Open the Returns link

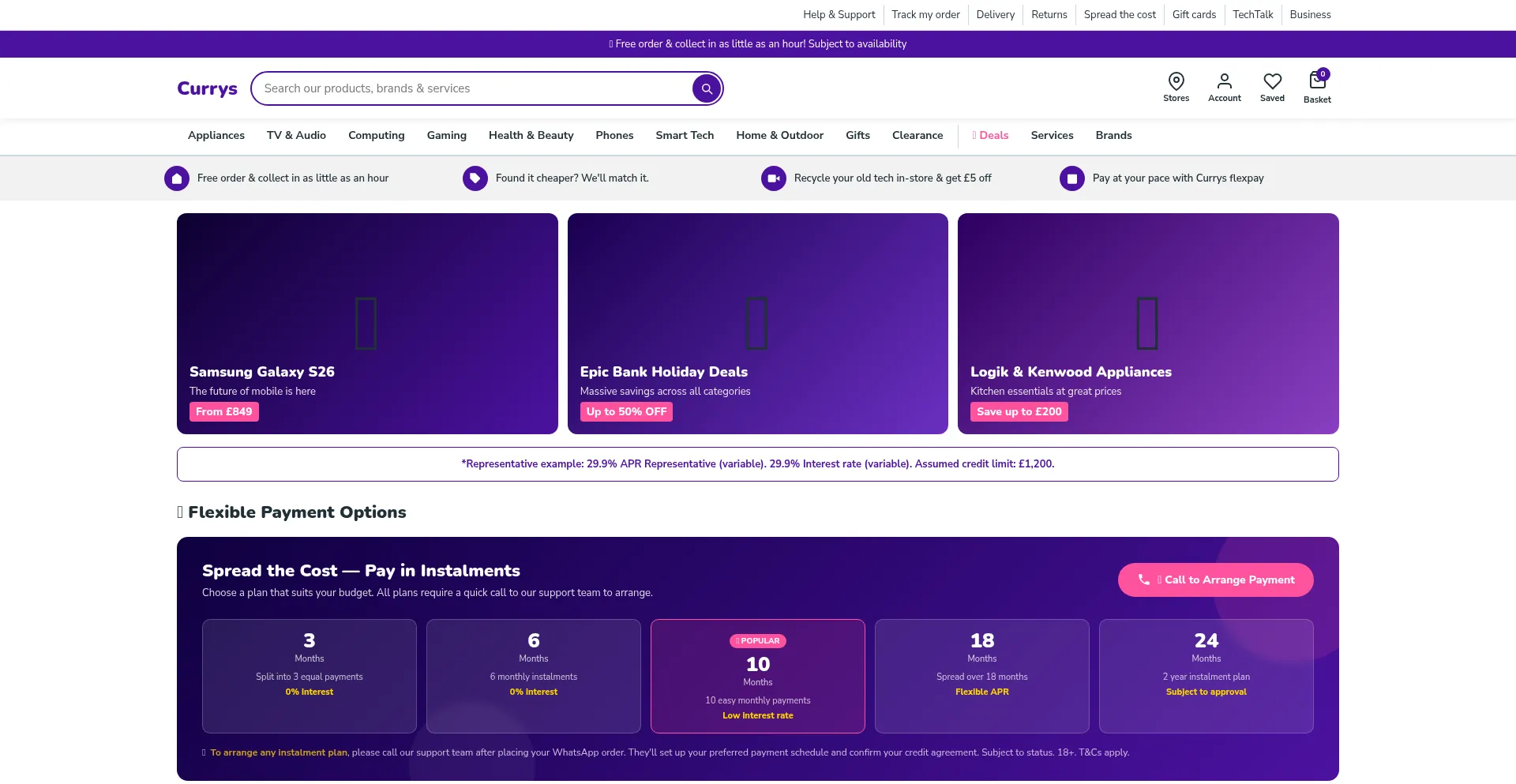(x=1049, y=15)
